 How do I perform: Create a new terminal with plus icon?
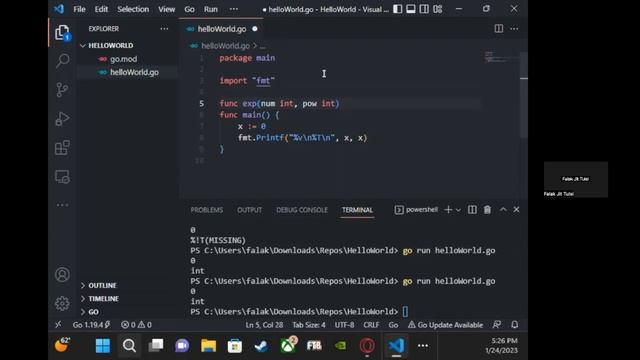tap(448, 210)
